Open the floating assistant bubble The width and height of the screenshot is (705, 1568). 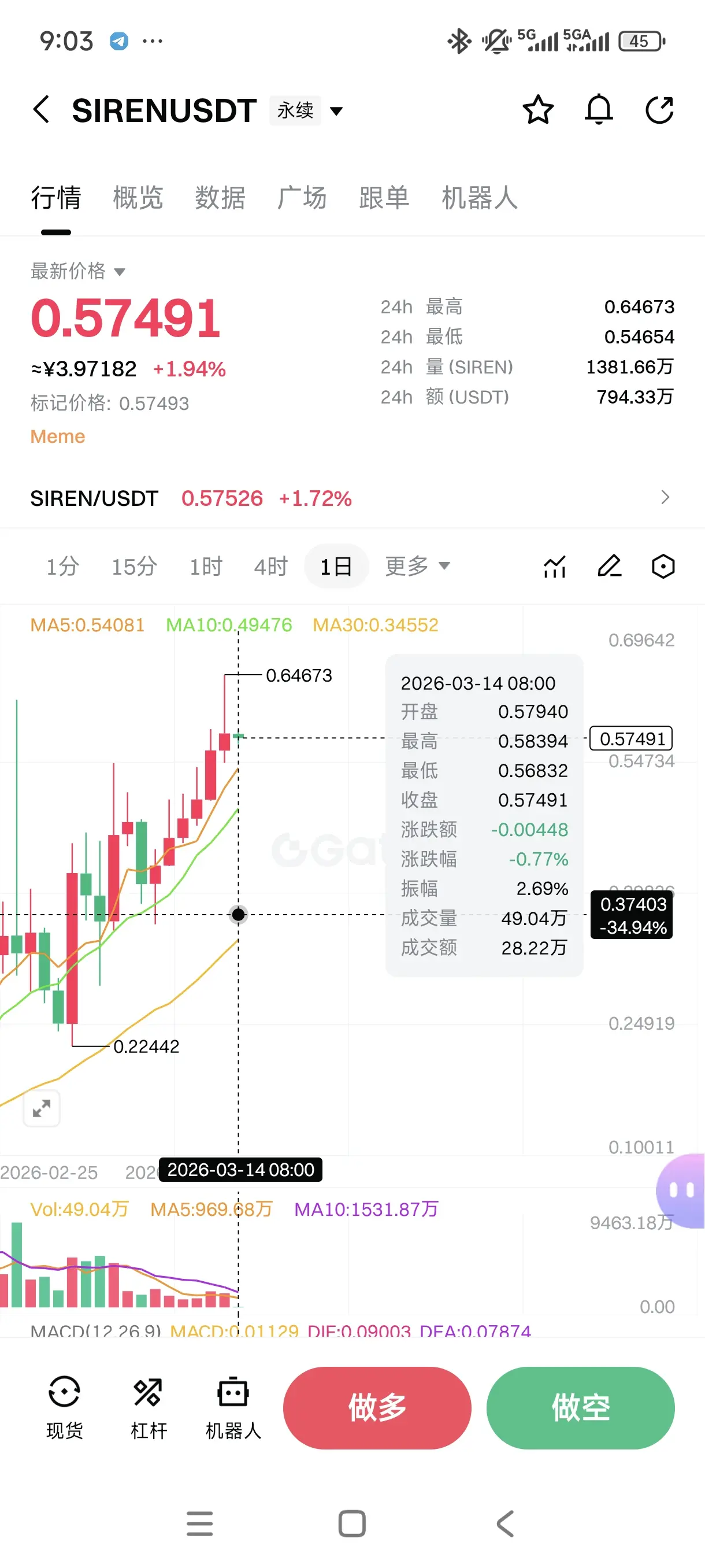pyautogui.click(x=681, y=1190)
